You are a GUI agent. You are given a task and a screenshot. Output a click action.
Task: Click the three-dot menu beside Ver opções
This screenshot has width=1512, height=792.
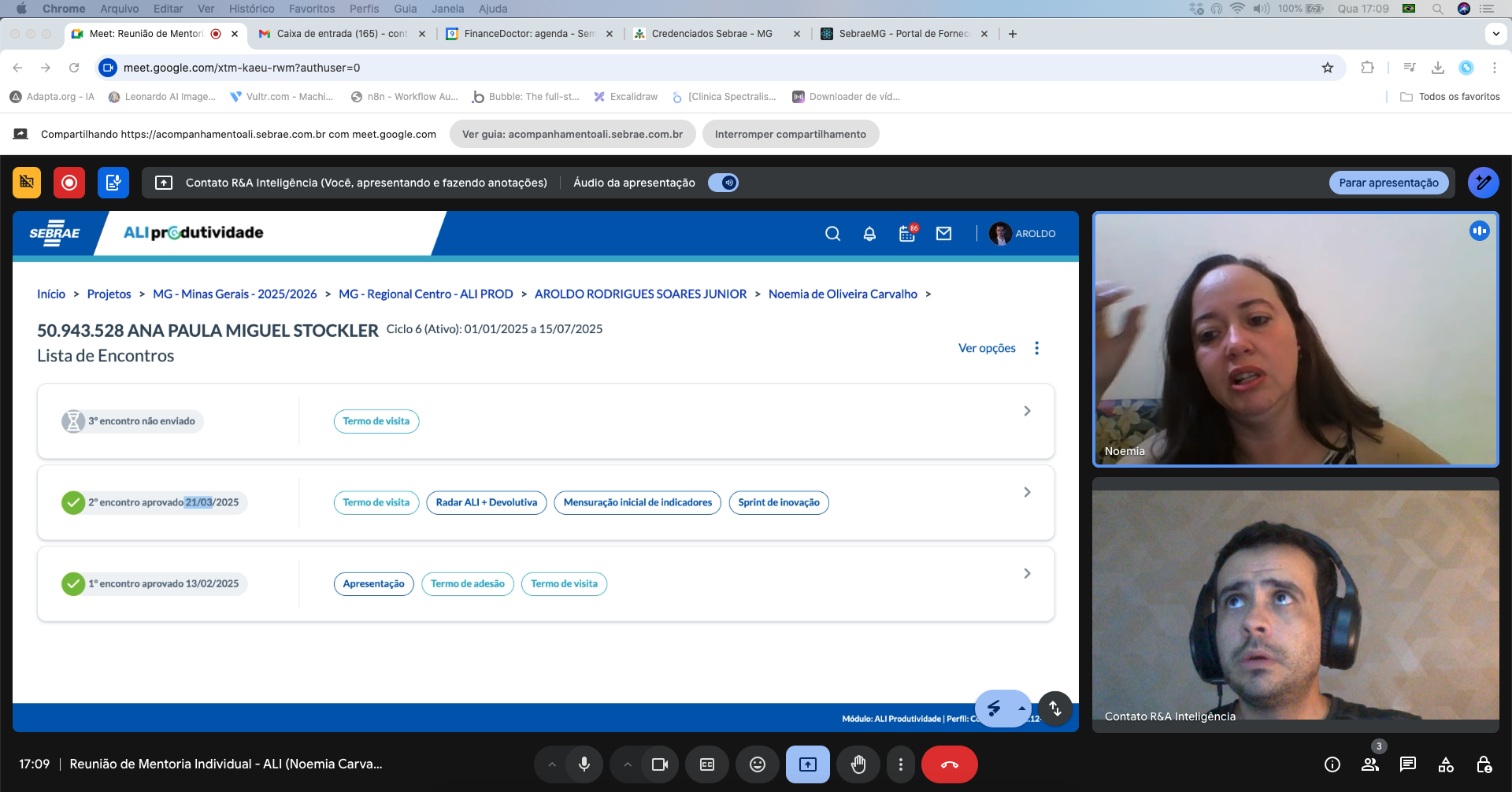(x=1036, y=348)
